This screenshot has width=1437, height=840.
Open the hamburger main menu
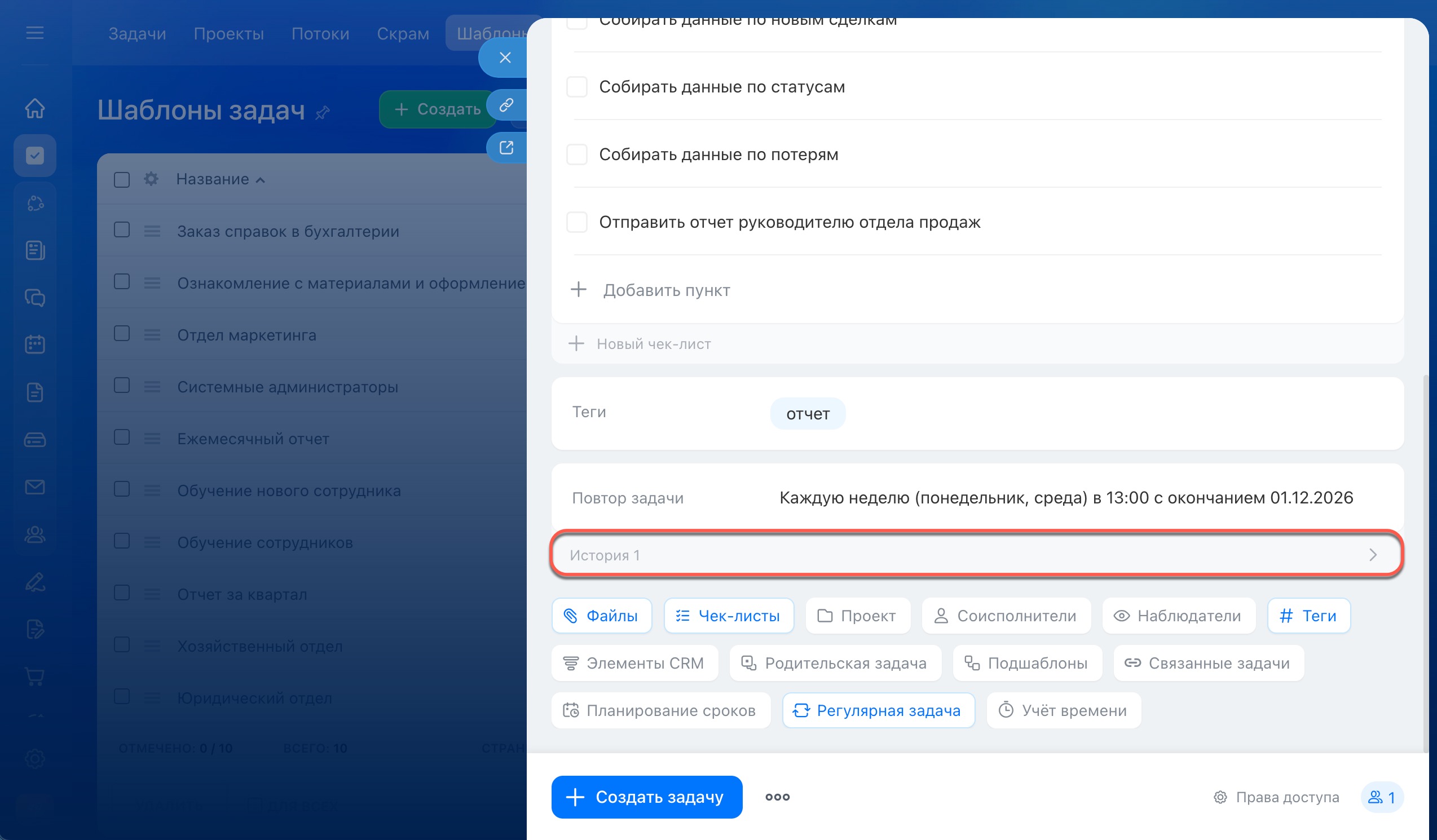pos(35,33)
